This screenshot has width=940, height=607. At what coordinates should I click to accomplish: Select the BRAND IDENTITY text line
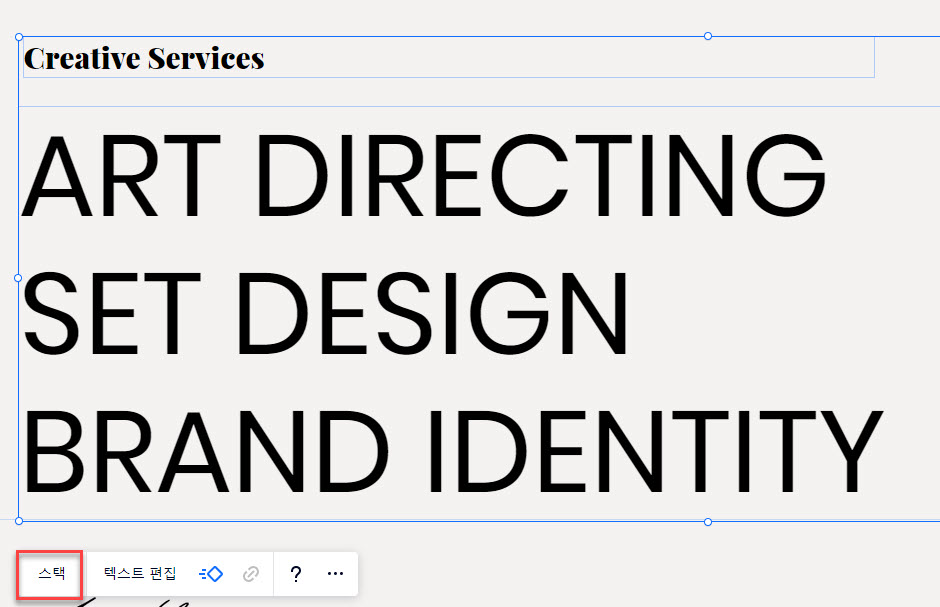(453, 451)
